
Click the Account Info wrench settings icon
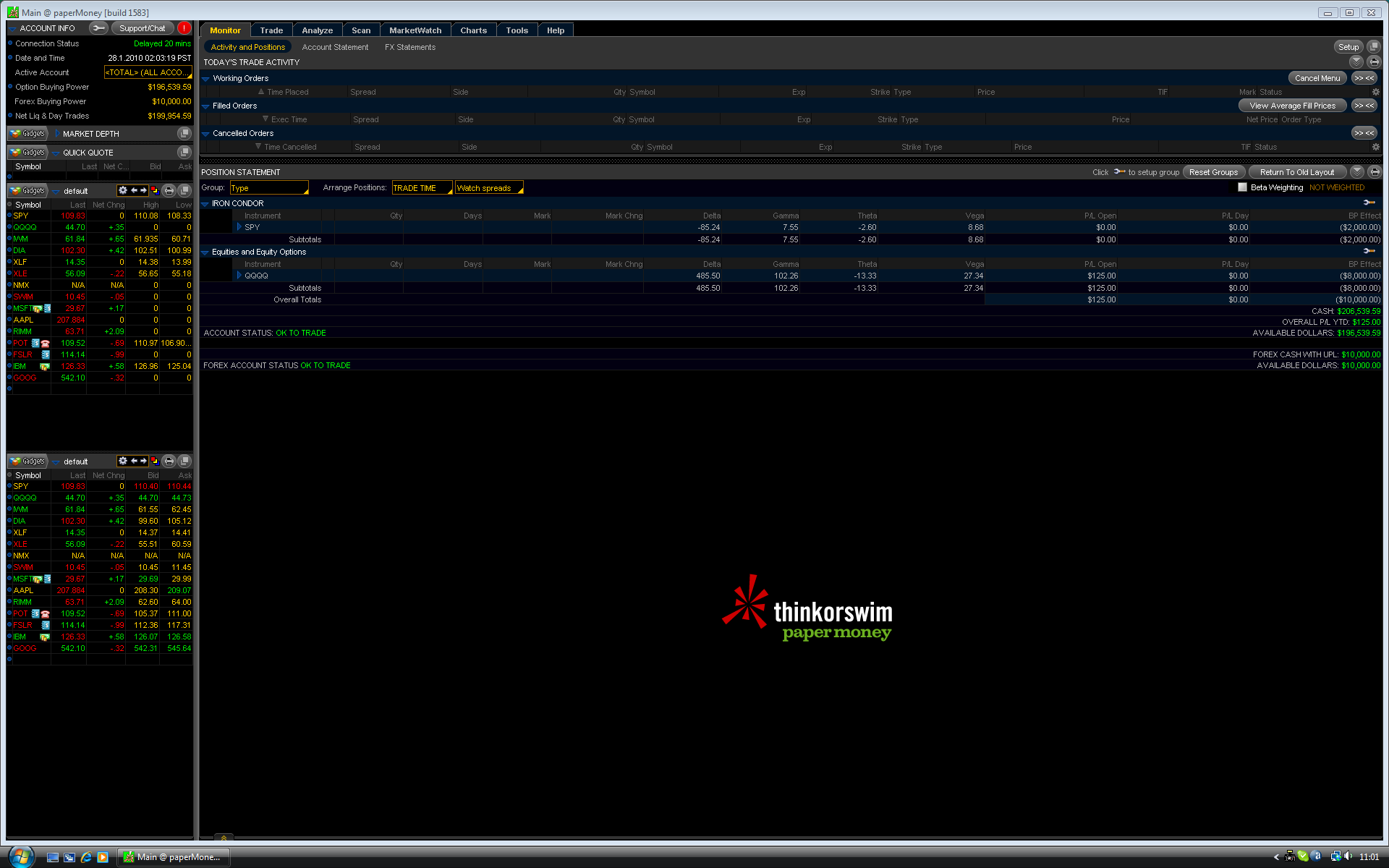[98, 28]
